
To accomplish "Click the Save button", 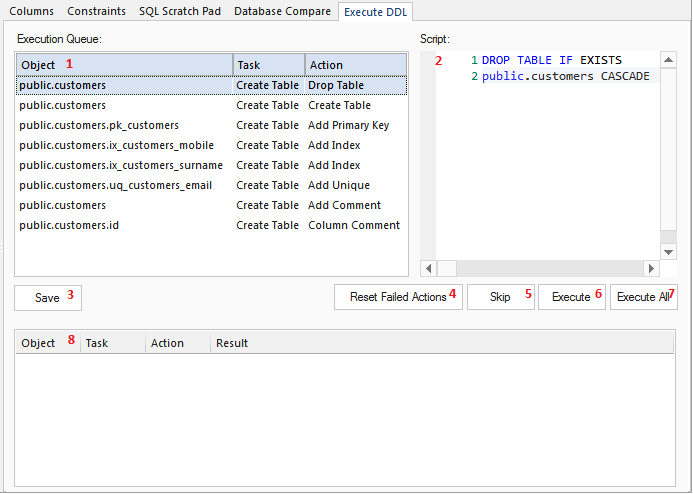I will 47,297.
